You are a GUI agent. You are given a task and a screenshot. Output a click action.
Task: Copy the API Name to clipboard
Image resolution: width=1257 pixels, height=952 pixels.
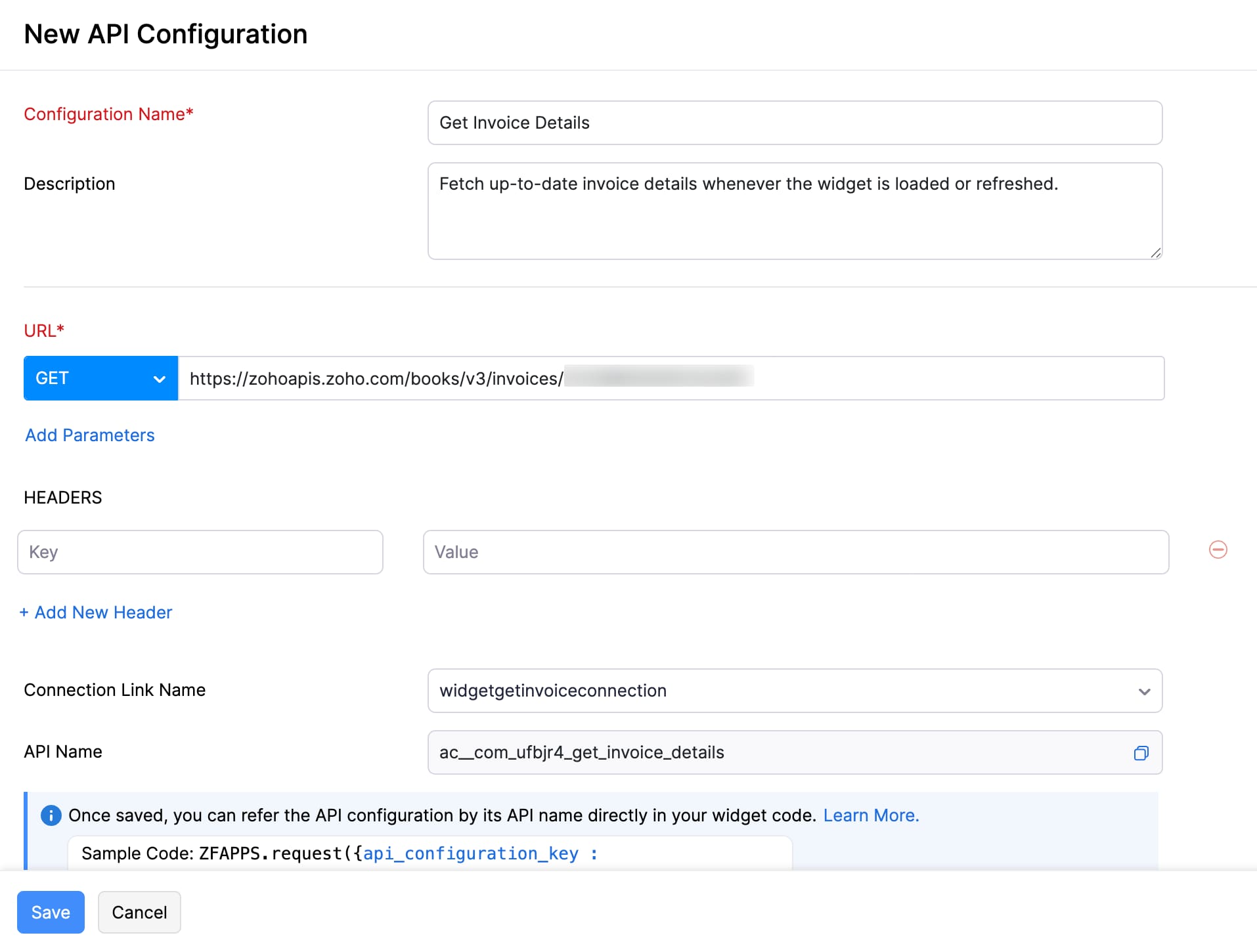(1141, 752)
